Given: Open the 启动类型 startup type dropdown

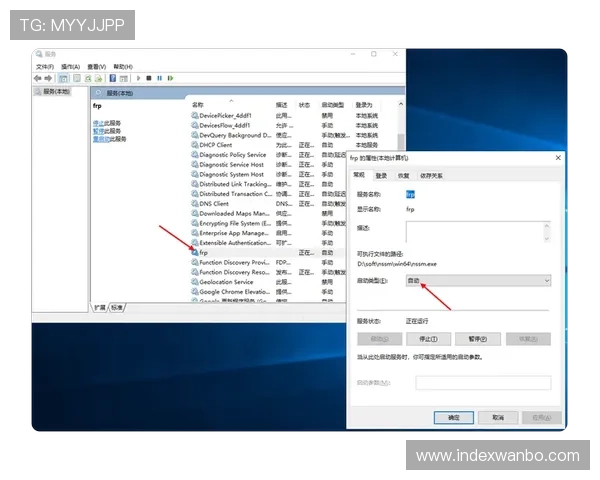Looking at the screenshot, I should coord(477,282).
